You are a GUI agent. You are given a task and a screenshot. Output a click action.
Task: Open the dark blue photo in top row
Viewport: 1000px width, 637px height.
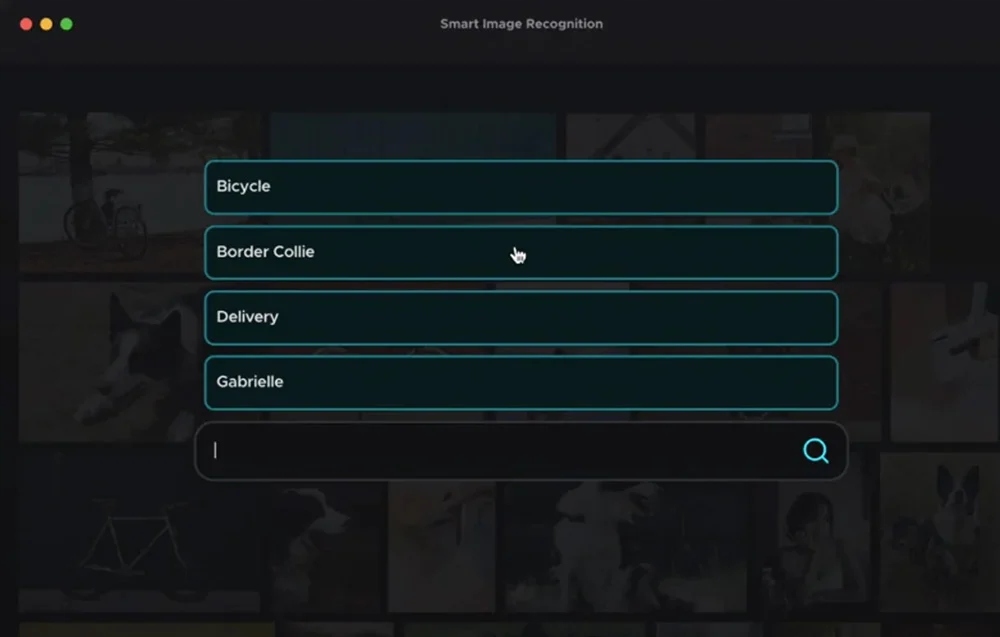pos(413,136)
